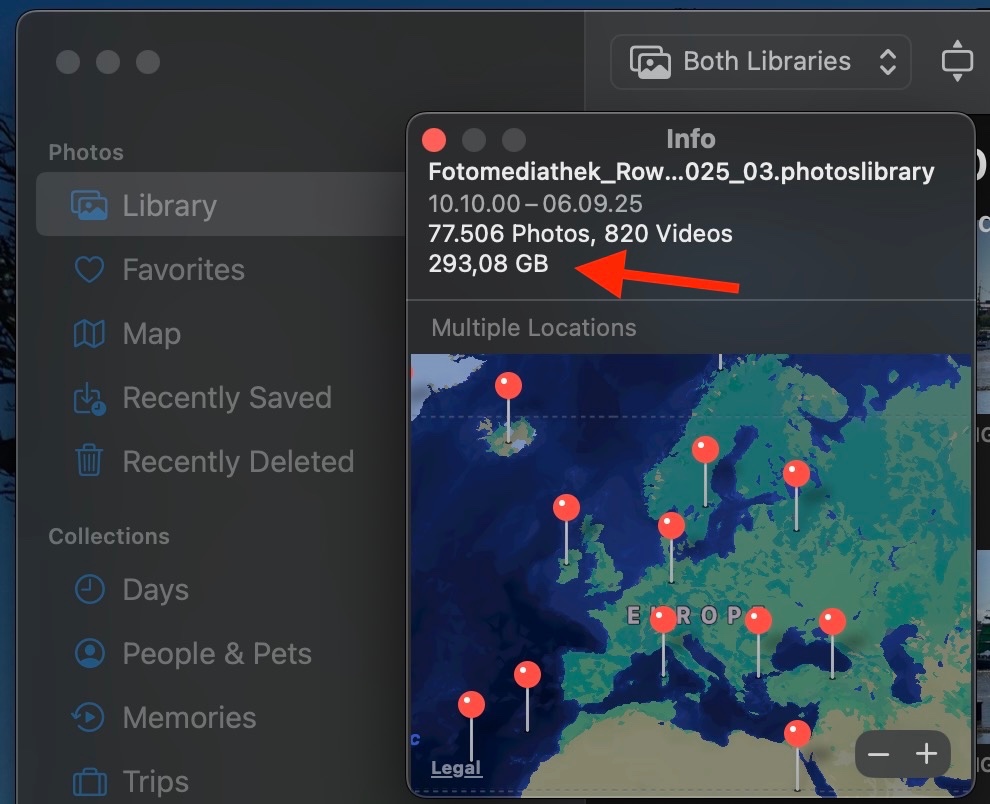Open the Both Libraries dropdown
990x804 pixels.
pyautogui.click(x=760, y=62)
